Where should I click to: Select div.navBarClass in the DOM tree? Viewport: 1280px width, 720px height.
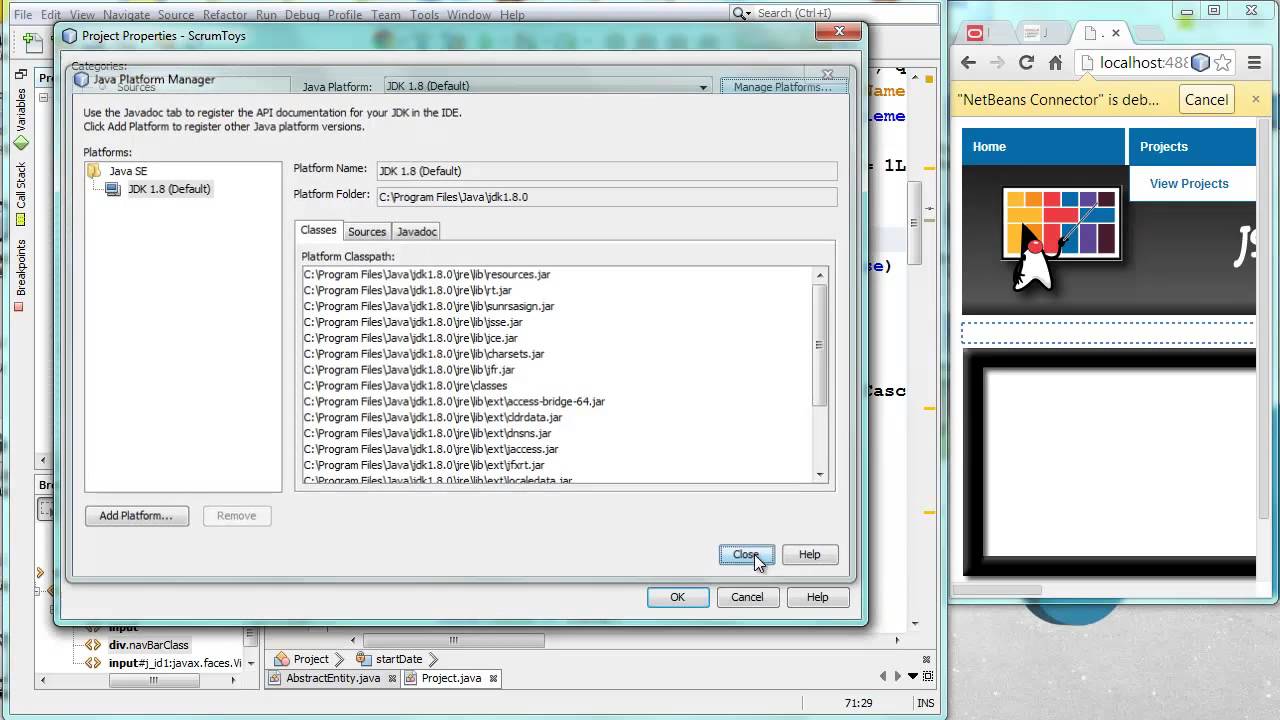click(x=148, y=645)
